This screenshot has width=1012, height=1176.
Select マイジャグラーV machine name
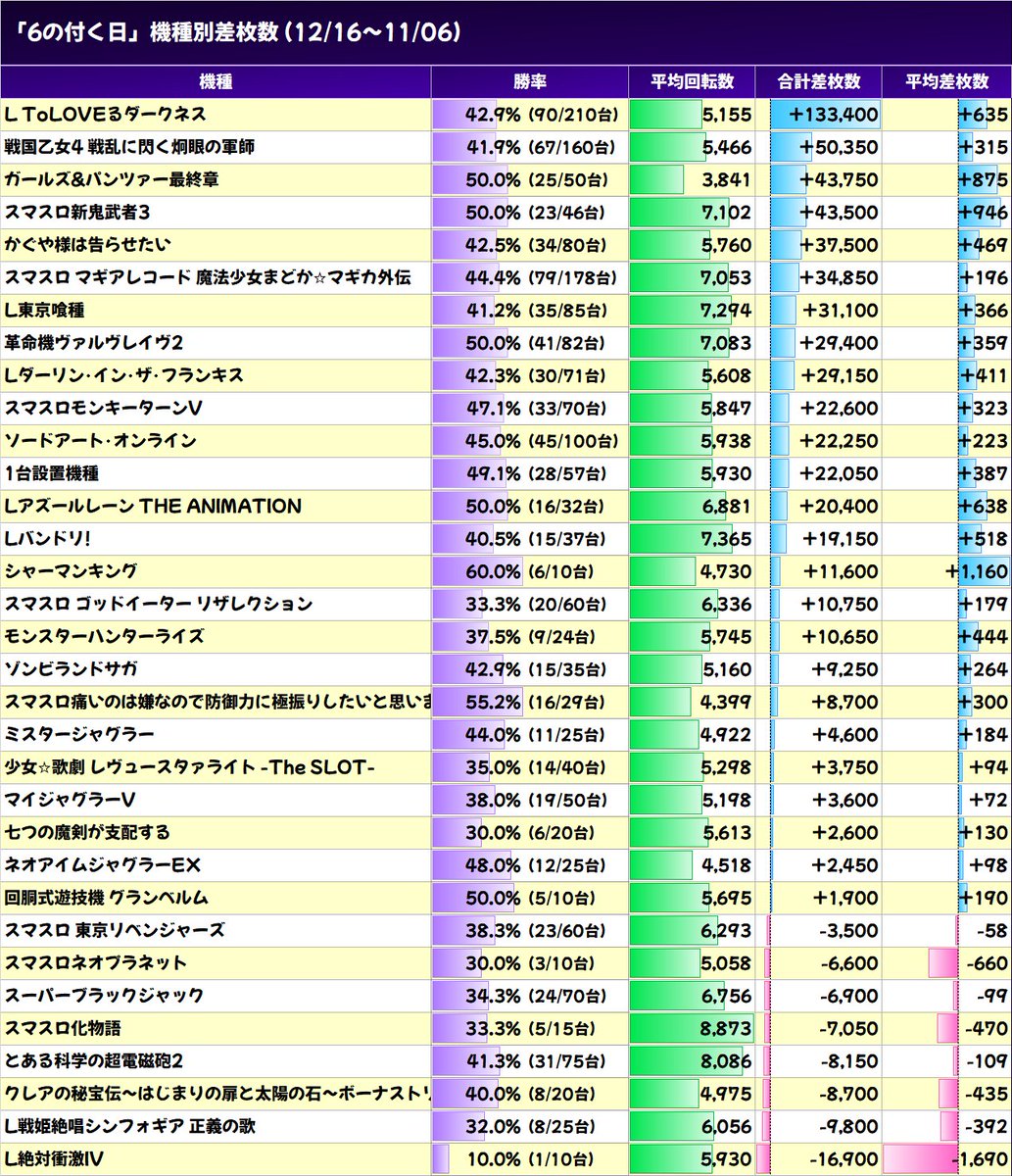(x=71, y=800)
